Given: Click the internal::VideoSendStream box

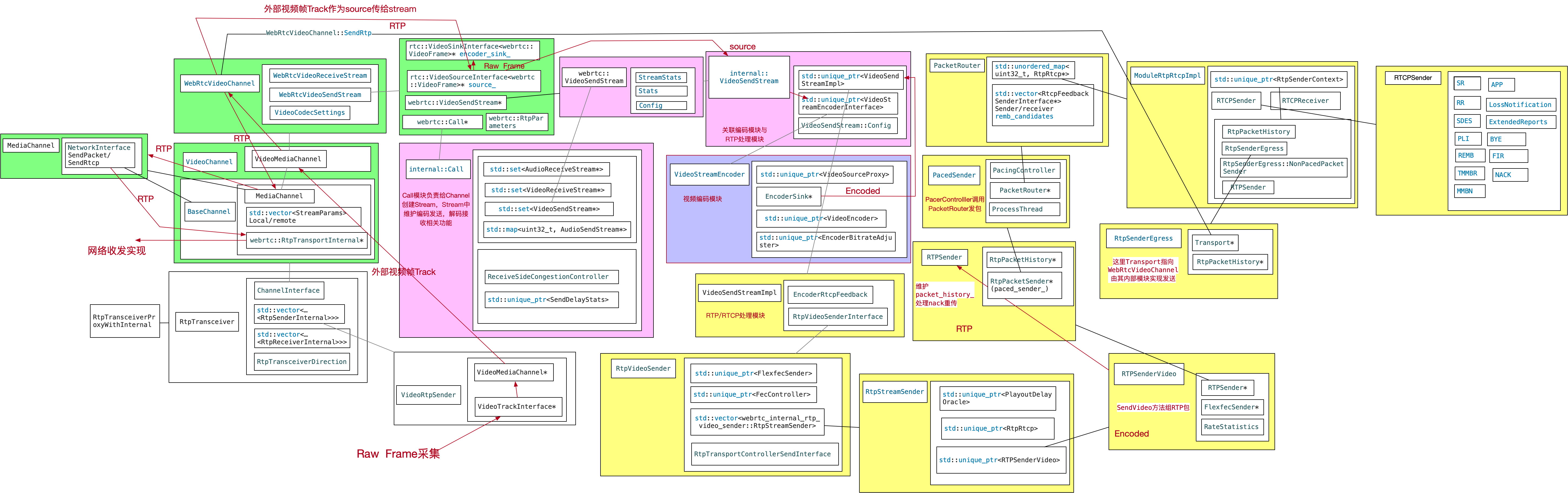Looking at the screenshot, I should click(749, 77).
